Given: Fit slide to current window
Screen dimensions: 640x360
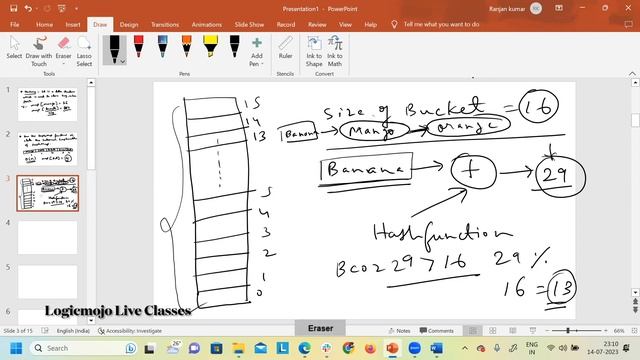Looking at the screenshot, I should (634, 331).
